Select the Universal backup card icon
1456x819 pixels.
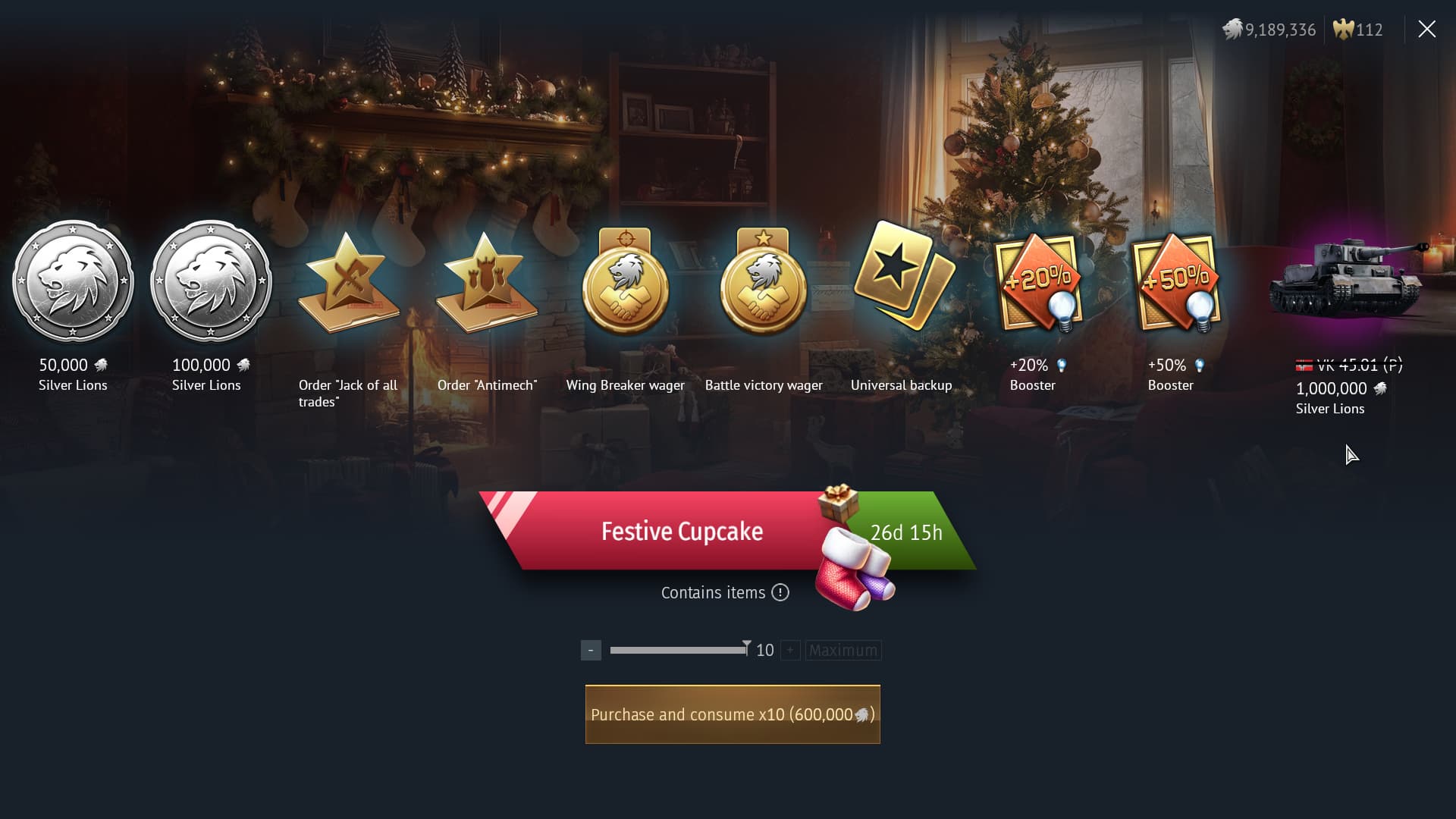pos(902,275)
